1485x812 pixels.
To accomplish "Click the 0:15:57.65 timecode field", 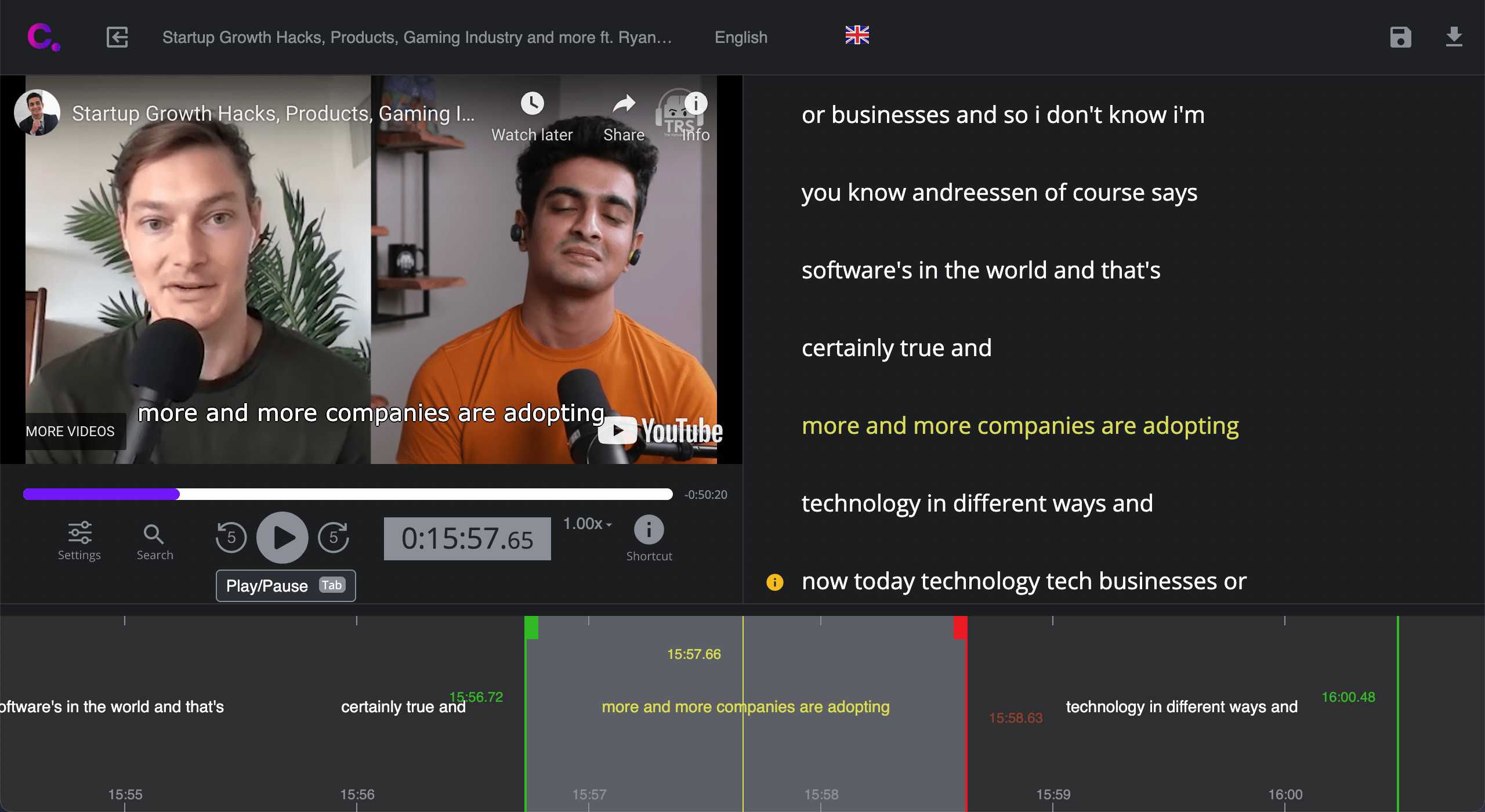I will click(467, 539).
